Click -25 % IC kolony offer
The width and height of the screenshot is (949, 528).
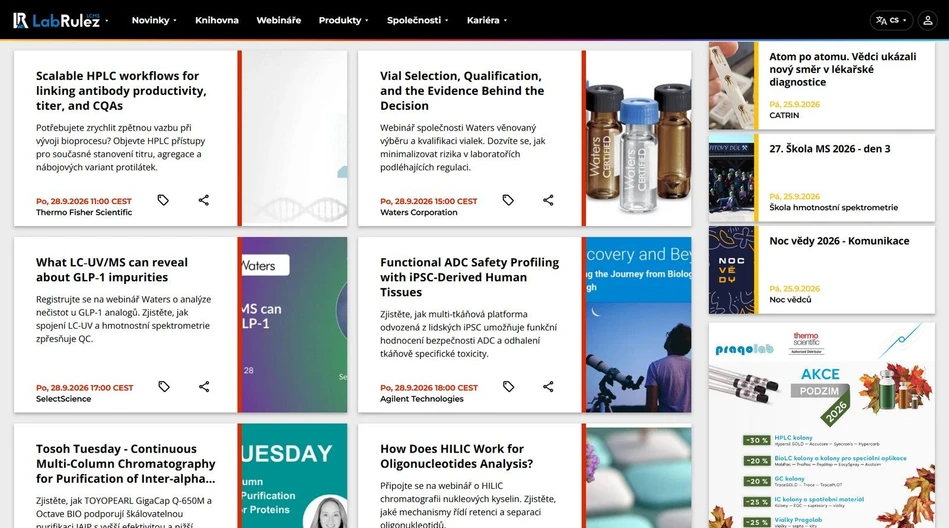(x=804, y=501)
